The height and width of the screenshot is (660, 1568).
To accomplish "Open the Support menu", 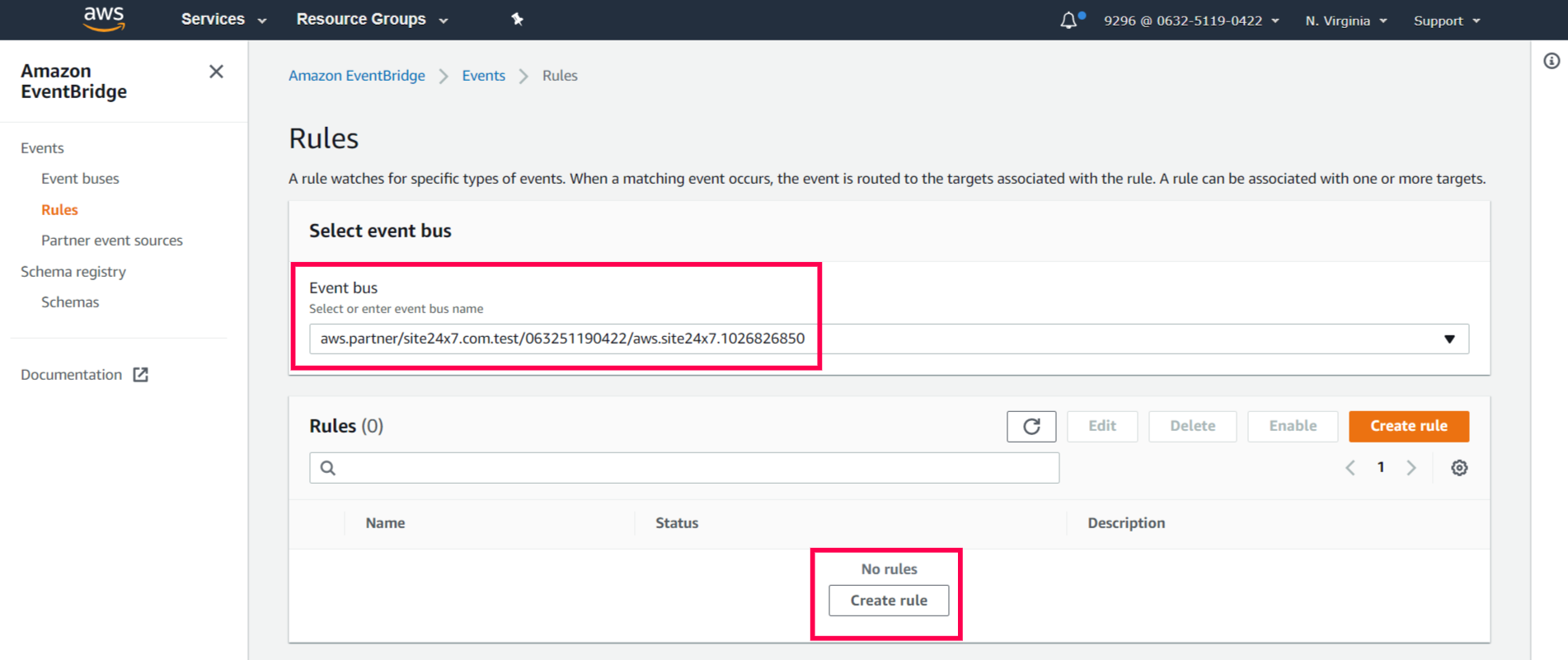I will click(x=1446, y=21).
